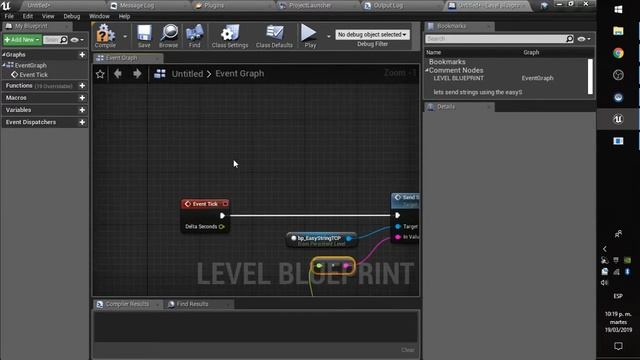Save the level blueprint
This screenshot has height=360, width=640.
(144, 36)
